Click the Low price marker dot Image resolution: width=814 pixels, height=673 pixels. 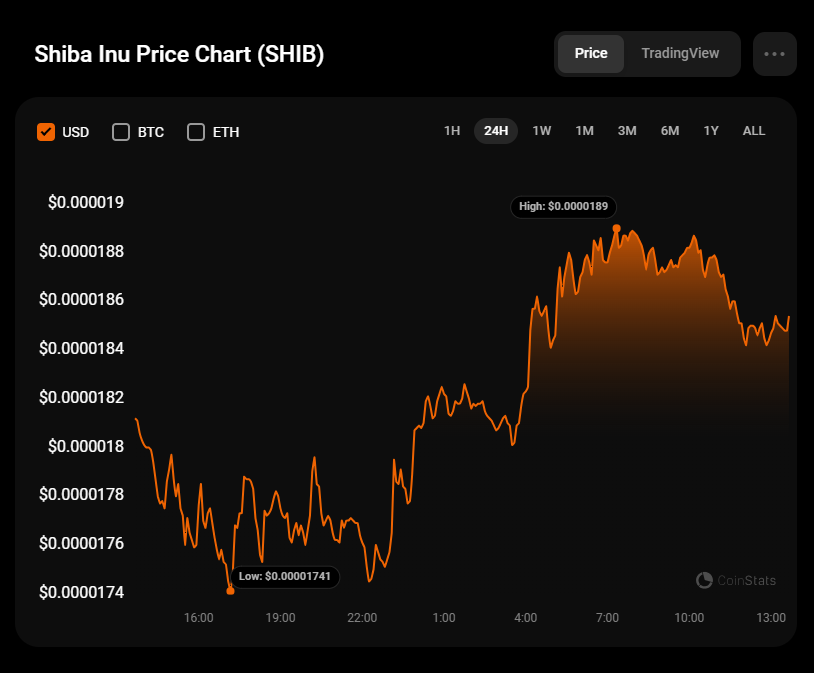231,591
